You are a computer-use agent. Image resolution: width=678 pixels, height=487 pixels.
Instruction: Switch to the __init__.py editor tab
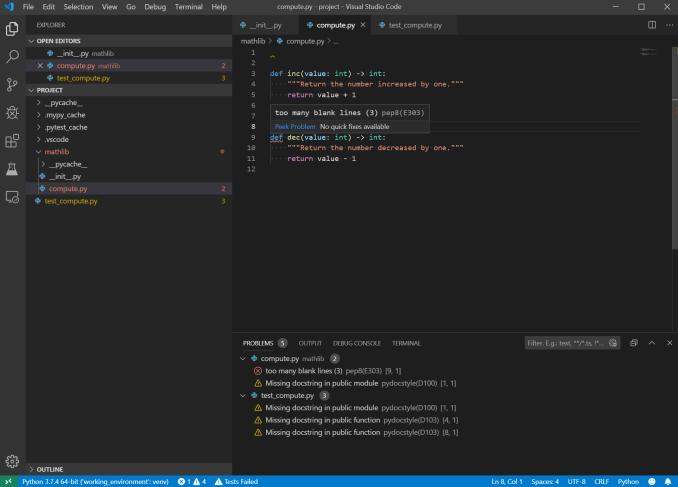pyautogui.click(x=265, y=25)
